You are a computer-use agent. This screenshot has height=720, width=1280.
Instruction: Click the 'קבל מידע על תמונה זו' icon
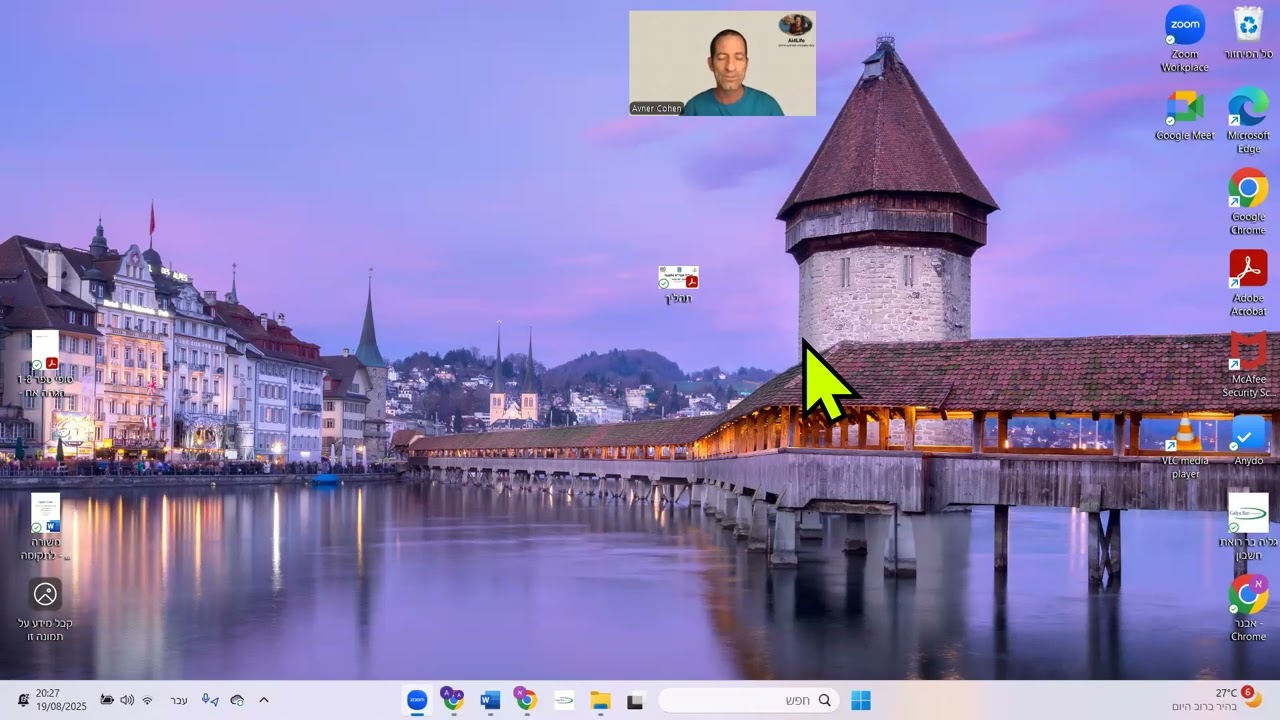pos(45,610)
